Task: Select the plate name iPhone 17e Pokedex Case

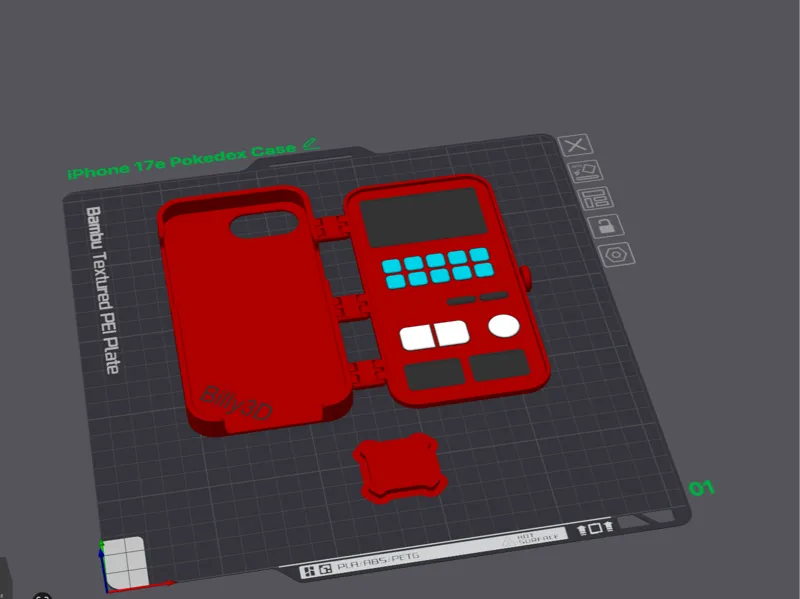Action: point(182,161)
